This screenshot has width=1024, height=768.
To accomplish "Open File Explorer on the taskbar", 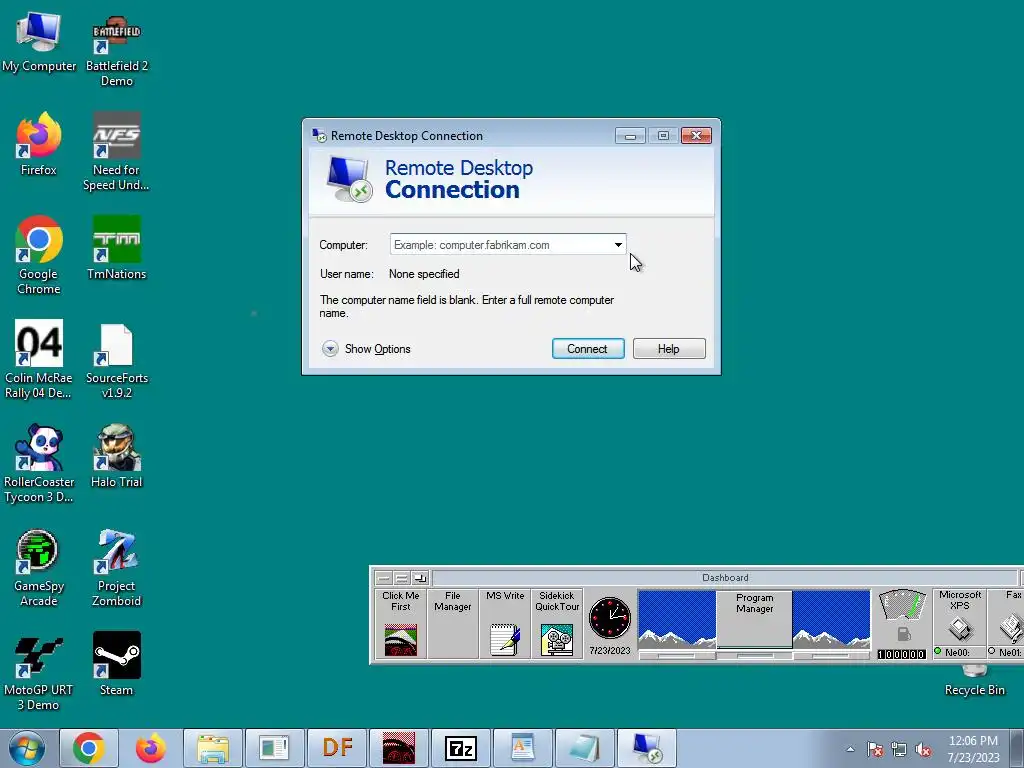I will [213, 748].
